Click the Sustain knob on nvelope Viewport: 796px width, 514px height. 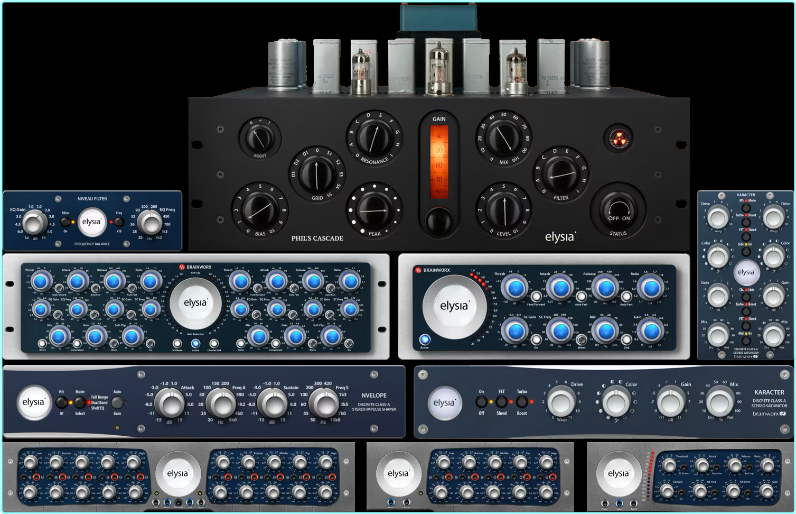click(273, 403)
